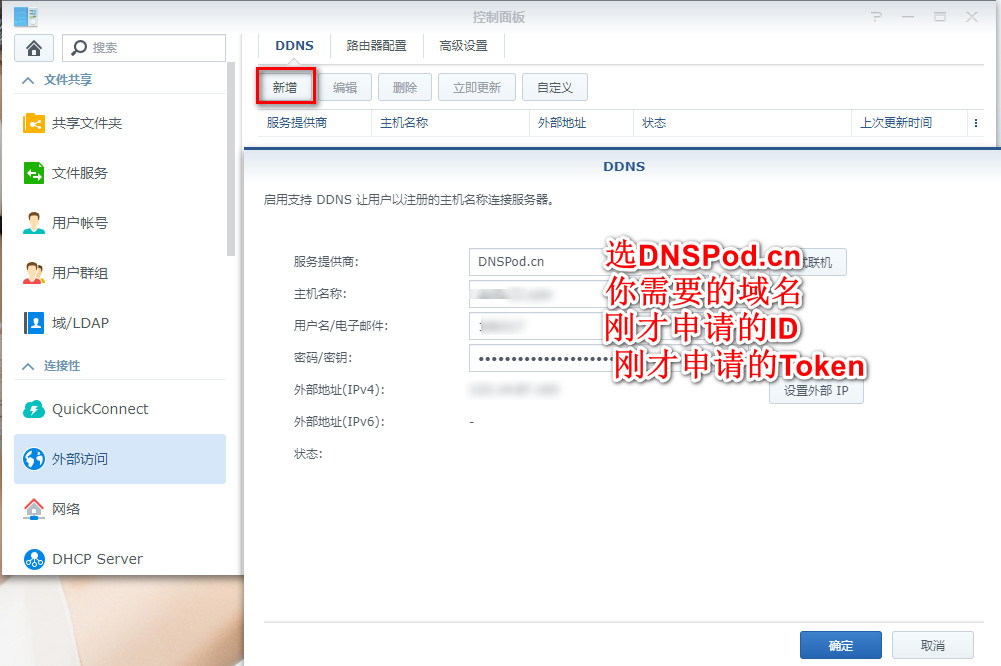This screenshot has height=666, width=1001.
Task: Open the External Access (外部访问) globe icon
Action: (x=34, y=458)
